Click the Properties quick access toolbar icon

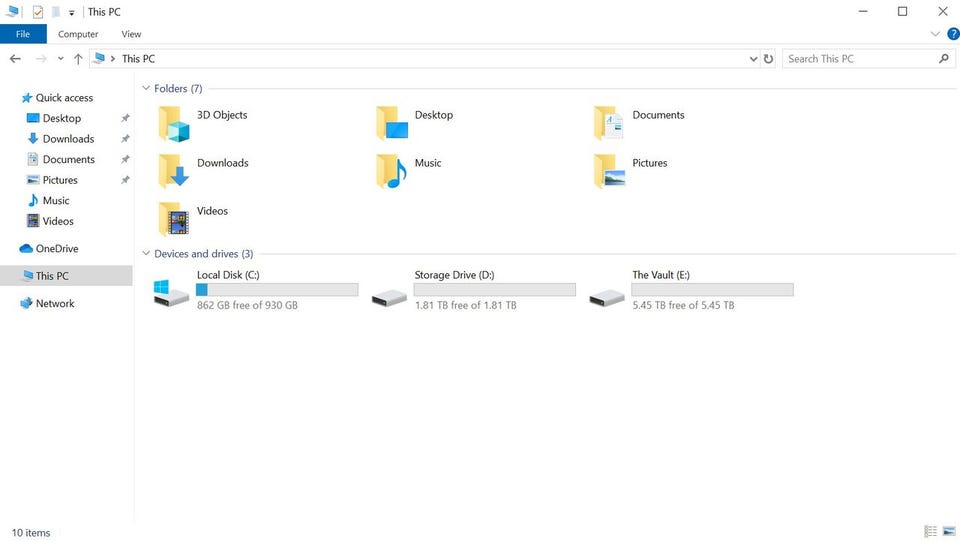(x=38, y=12)
